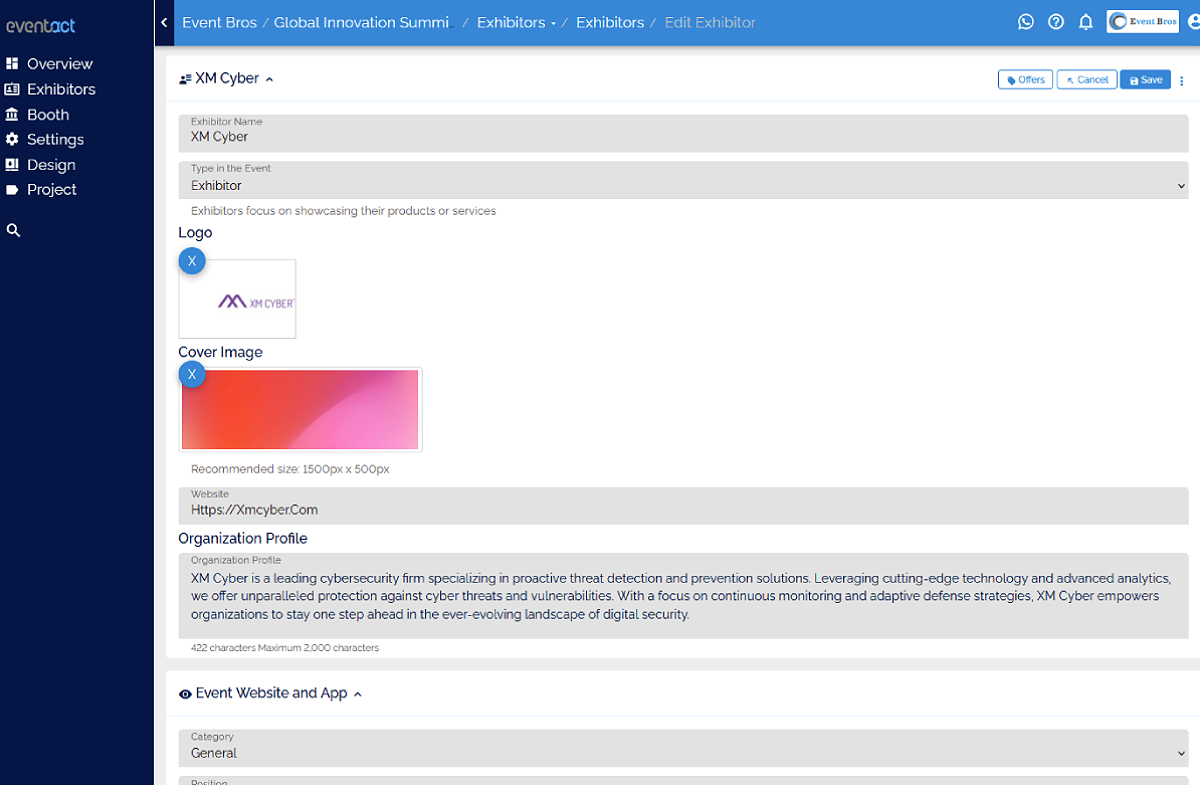Collapse Event Website and App section

point(358,694)
